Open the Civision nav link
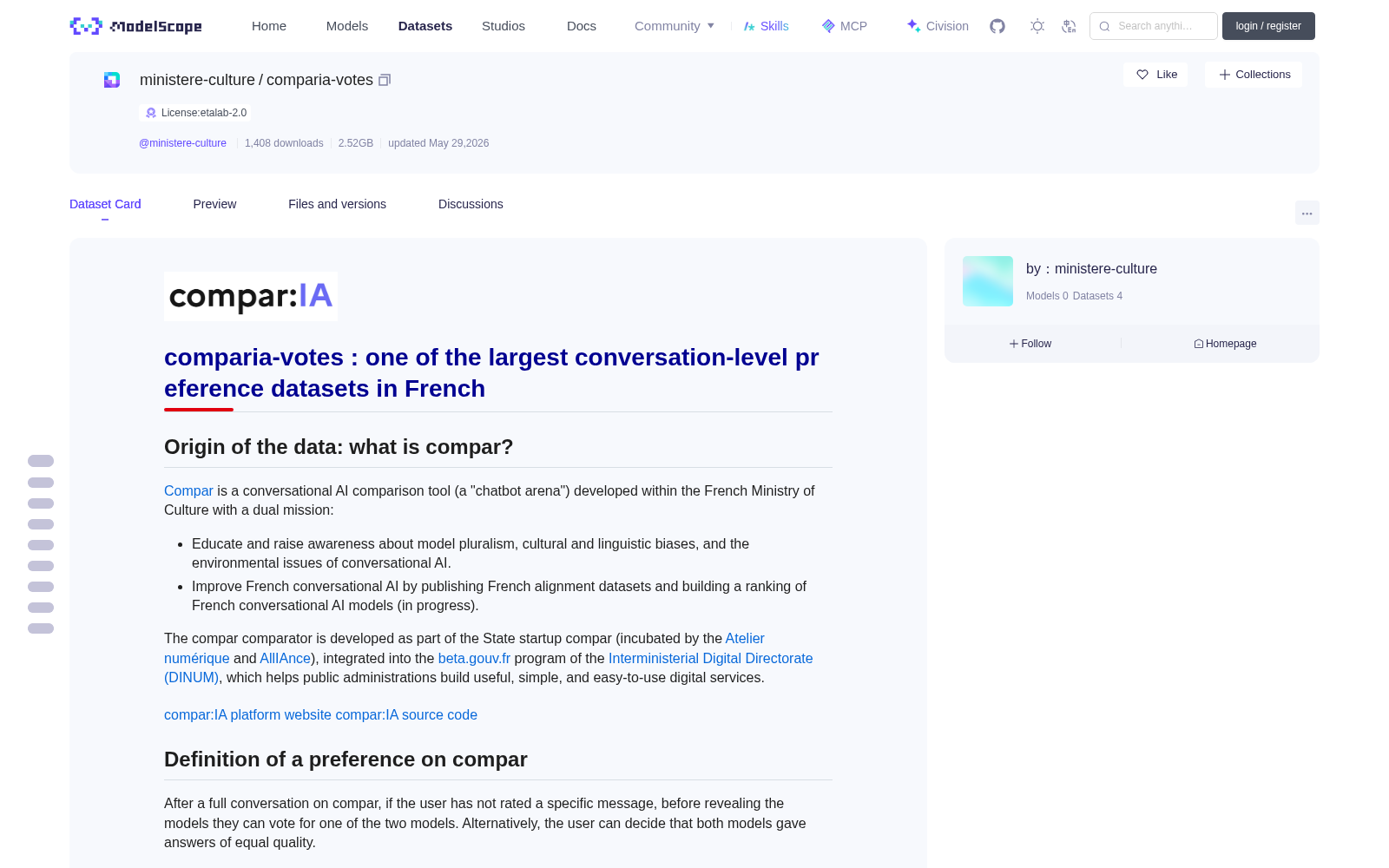This screenshot has width=1389, height=868. (x=938, y=26)
